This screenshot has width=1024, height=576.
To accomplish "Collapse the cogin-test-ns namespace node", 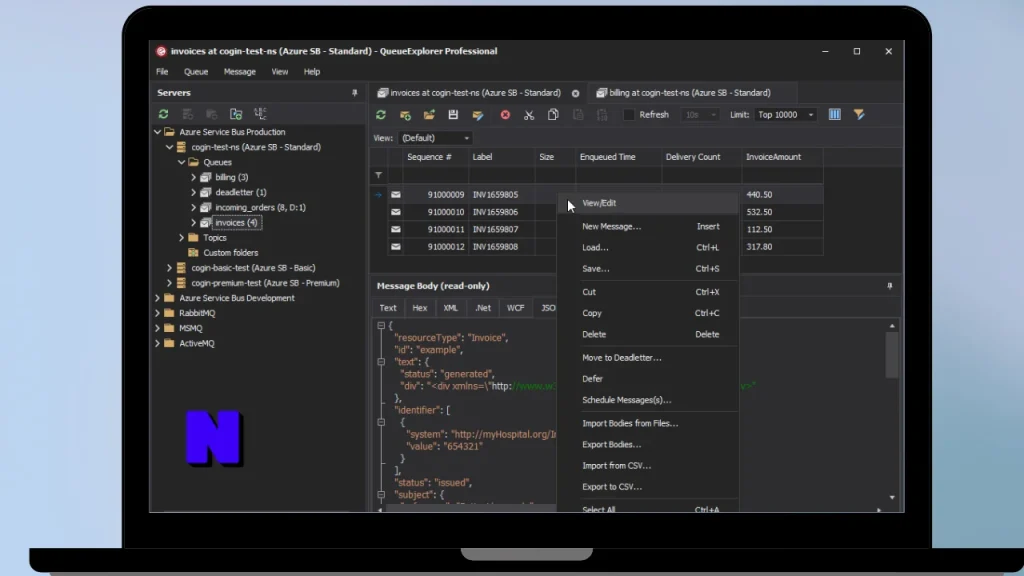I will [x=170, y=147].
